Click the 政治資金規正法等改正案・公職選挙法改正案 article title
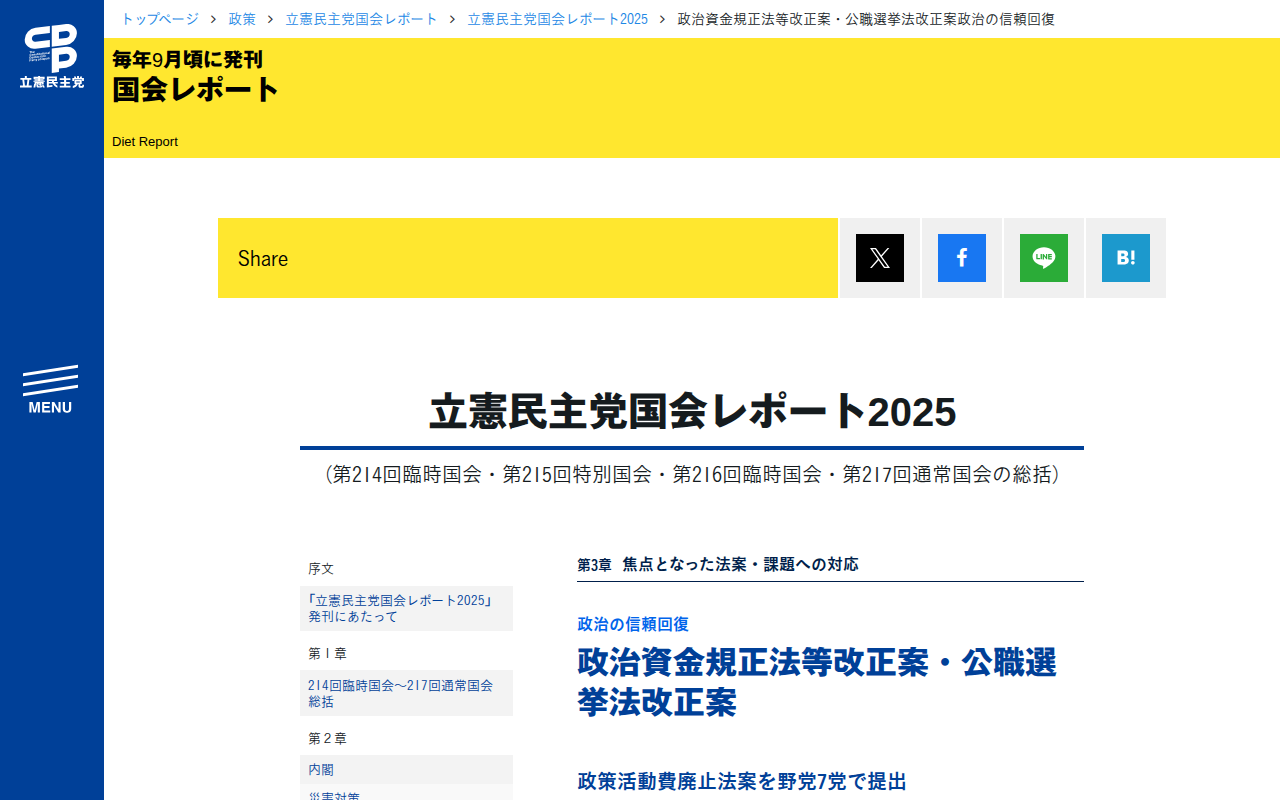 (x=817, y=682)
